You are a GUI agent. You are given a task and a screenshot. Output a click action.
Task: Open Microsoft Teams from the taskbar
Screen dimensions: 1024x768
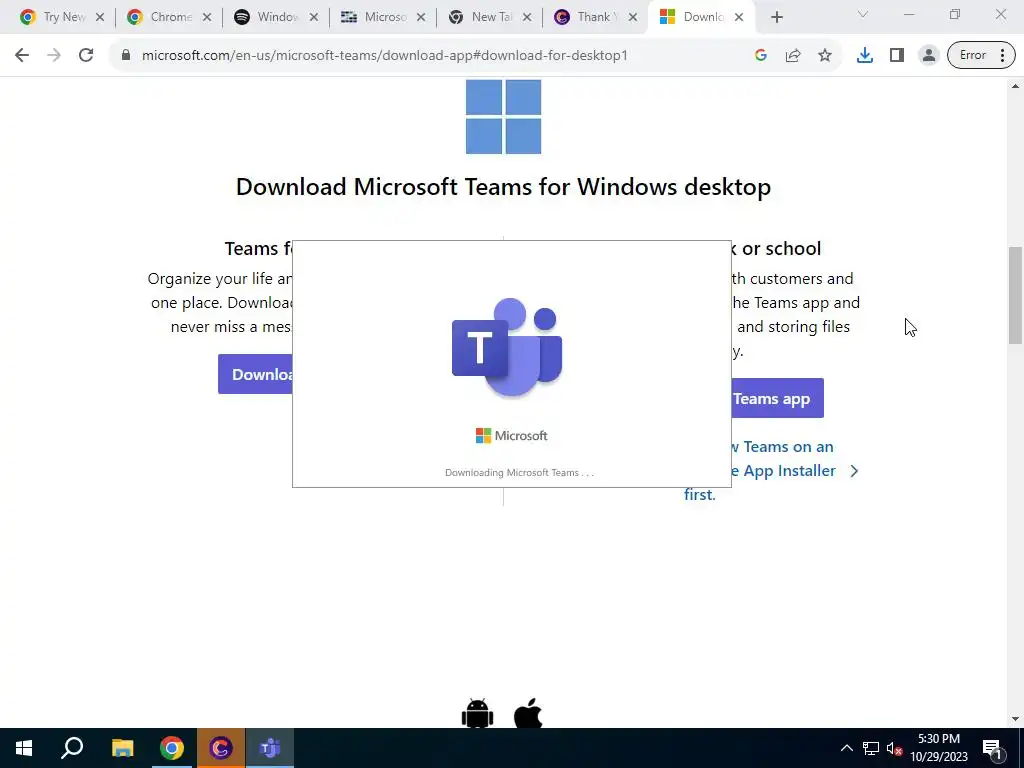tap(270, 748)
